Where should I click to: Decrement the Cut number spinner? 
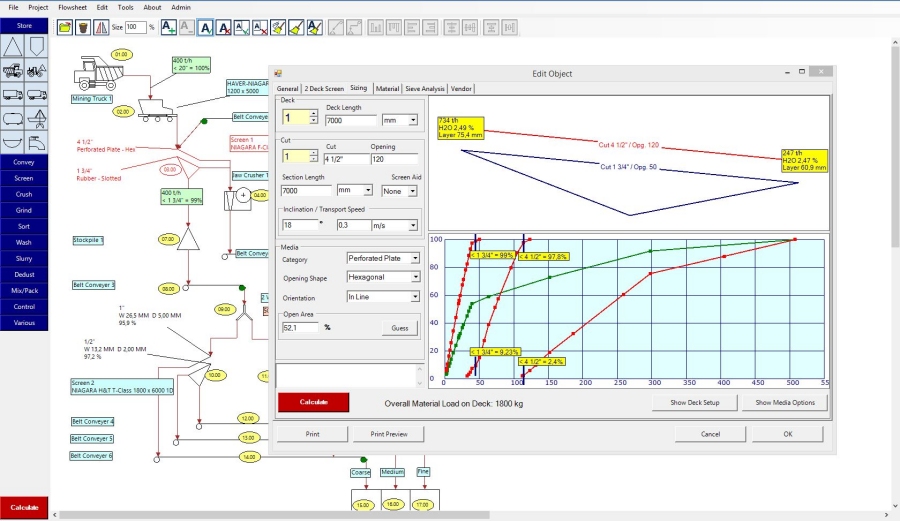(313, 160)
